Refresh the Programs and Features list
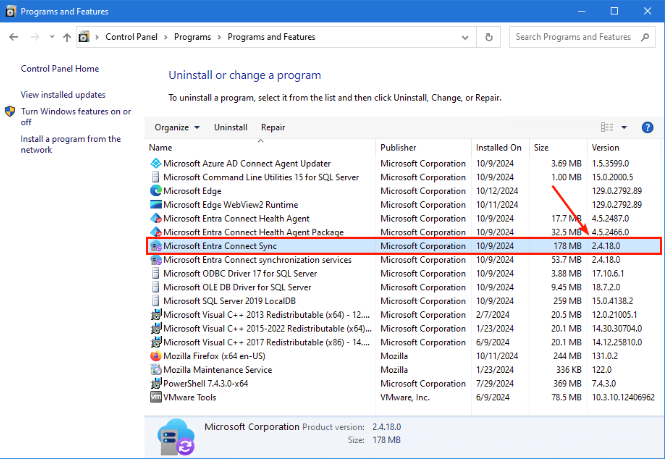 [x=489, y=37]
